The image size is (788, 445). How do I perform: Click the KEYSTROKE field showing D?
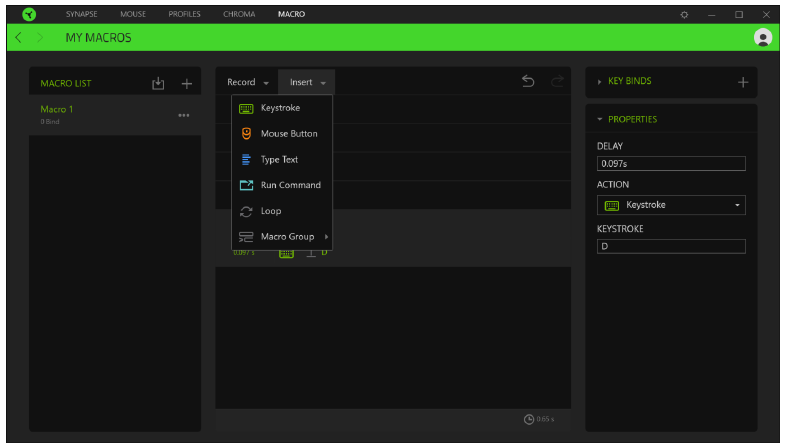click(x=671, y=246)
